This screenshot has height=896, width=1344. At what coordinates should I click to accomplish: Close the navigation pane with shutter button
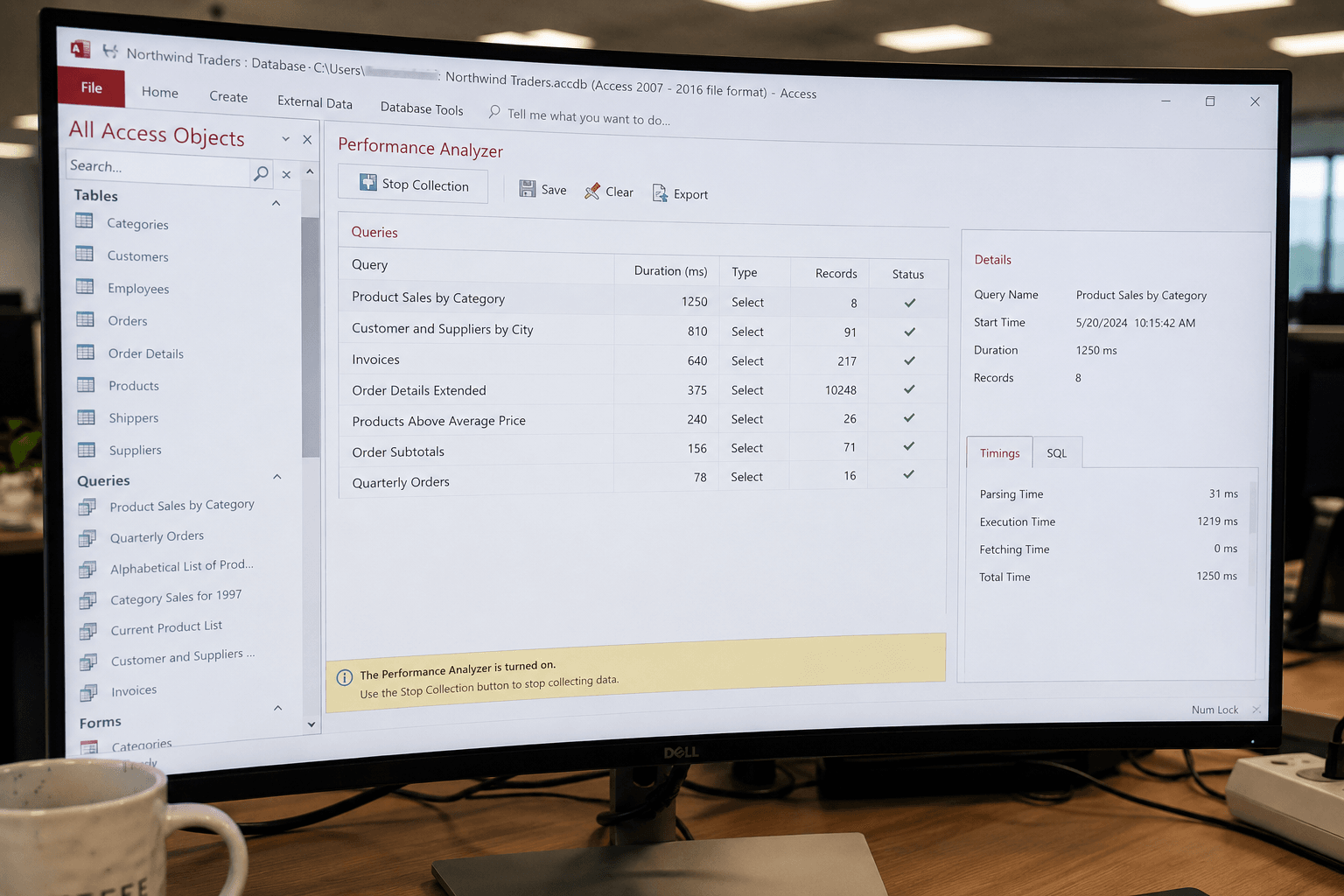pyautogui.click(x=307, y=140)
